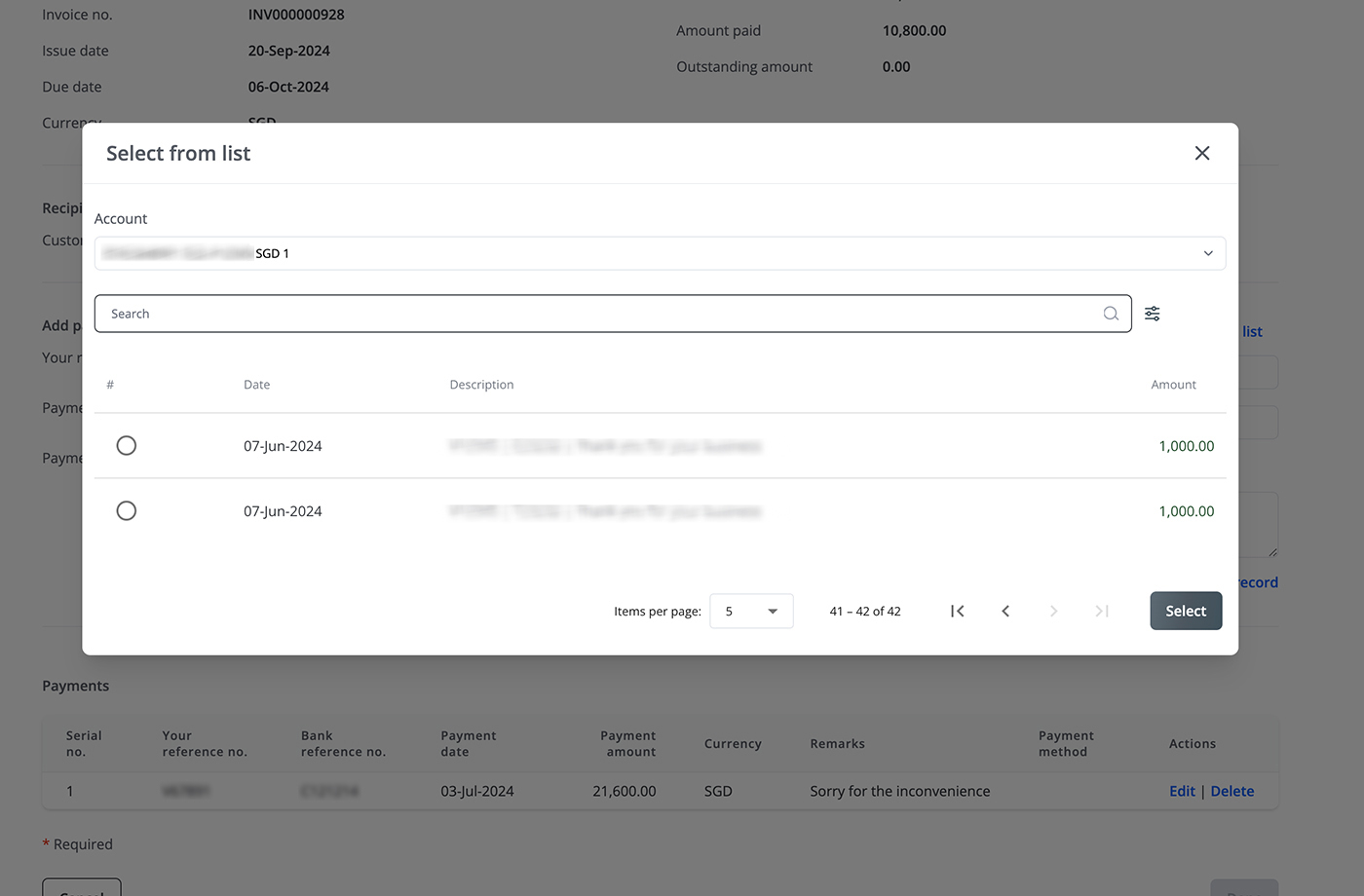Click the Select button

(x=1186, y=611)
